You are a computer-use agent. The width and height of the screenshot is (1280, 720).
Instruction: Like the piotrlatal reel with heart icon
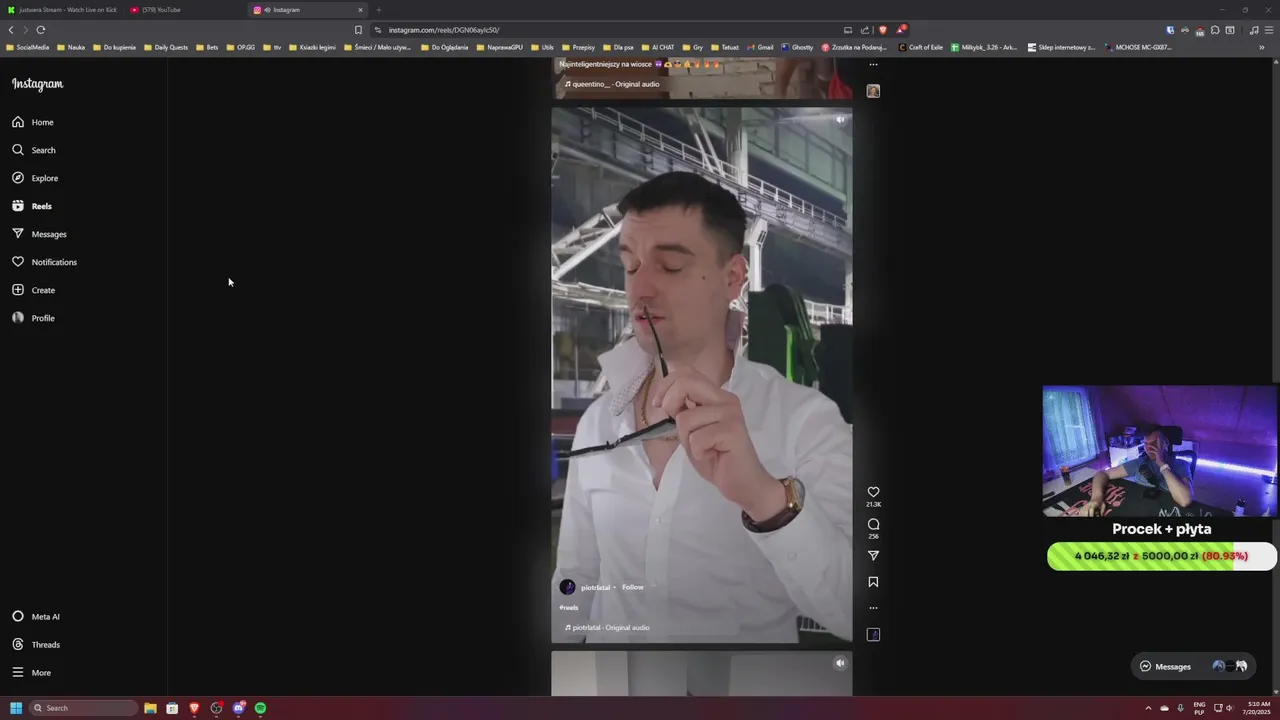coord(873,492)
